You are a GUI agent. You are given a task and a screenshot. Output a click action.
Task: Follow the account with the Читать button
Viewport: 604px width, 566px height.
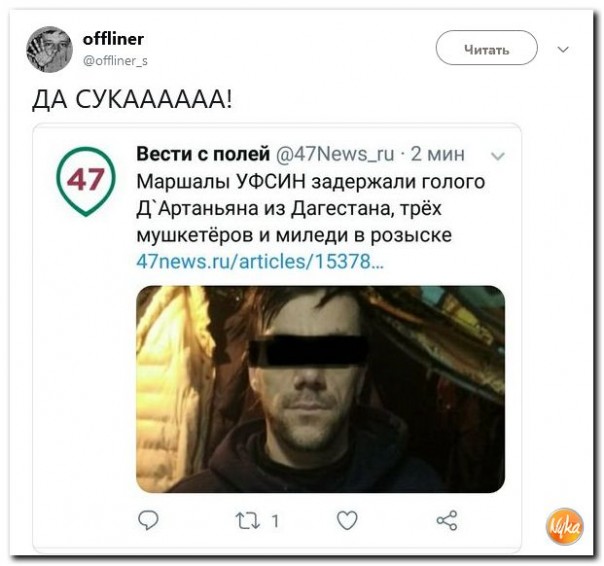487,48
